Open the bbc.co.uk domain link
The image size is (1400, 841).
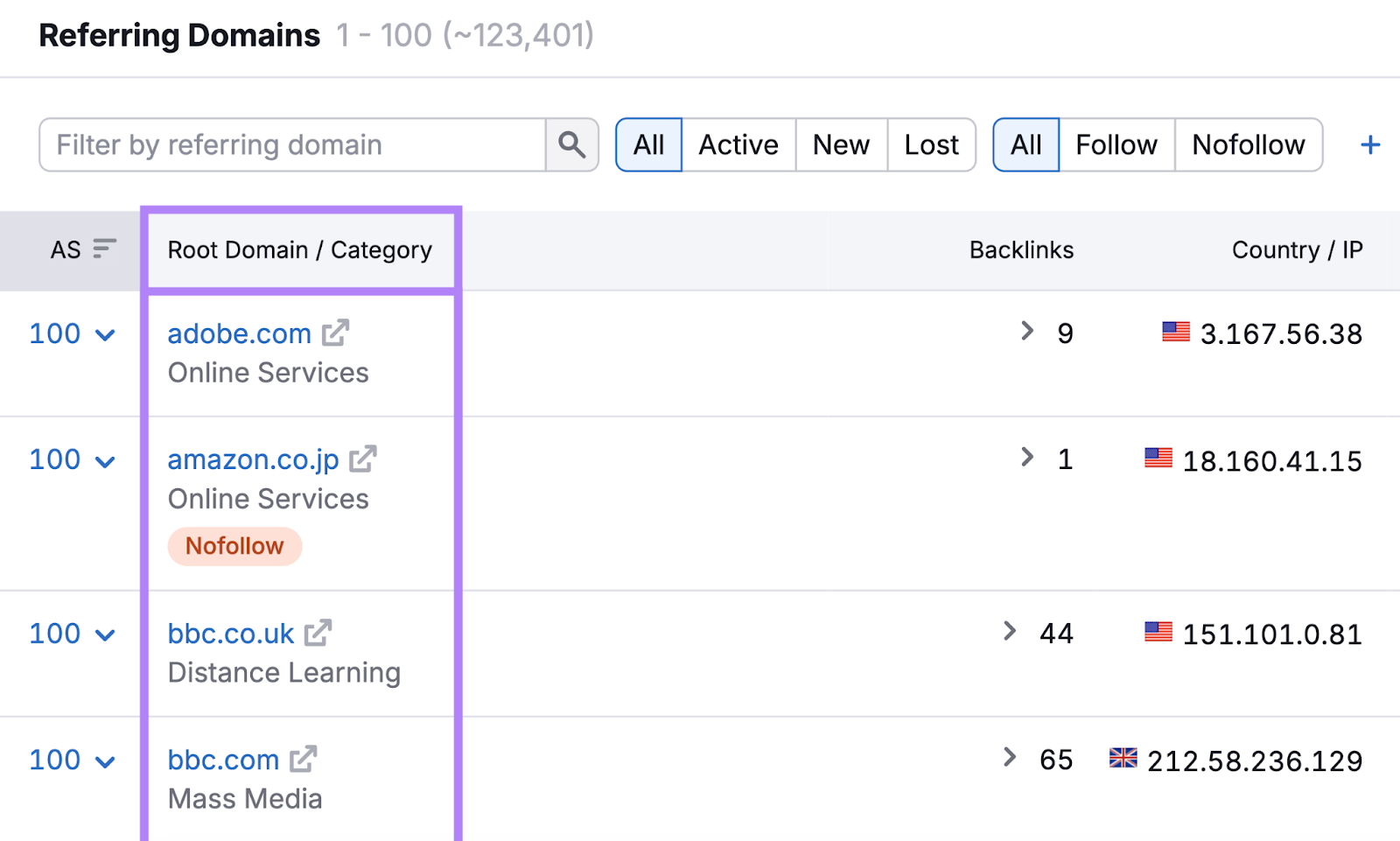click(x=231, y=634)
